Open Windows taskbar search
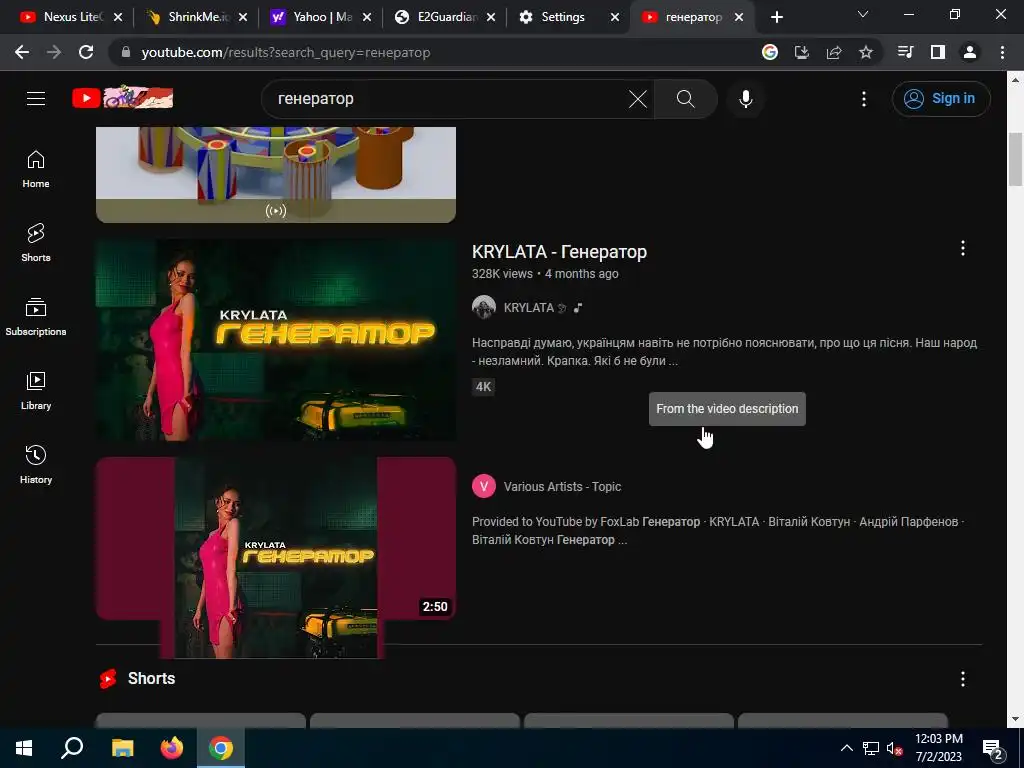1024x768 pixels. [72, 748]
